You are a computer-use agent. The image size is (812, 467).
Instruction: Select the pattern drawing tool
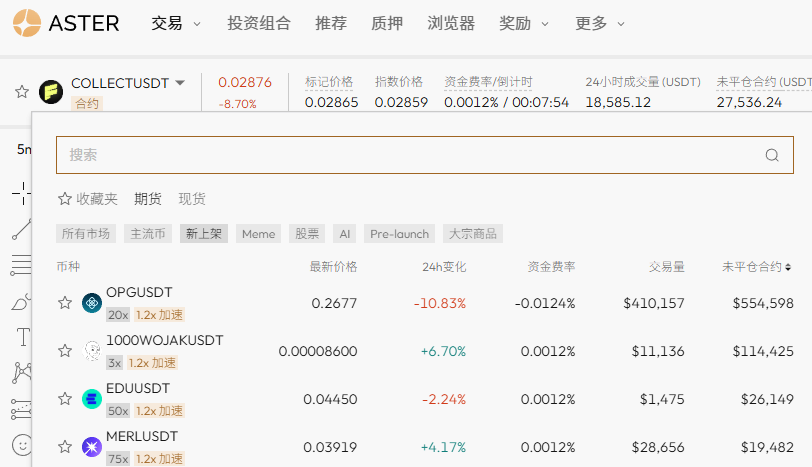point(22,373)
